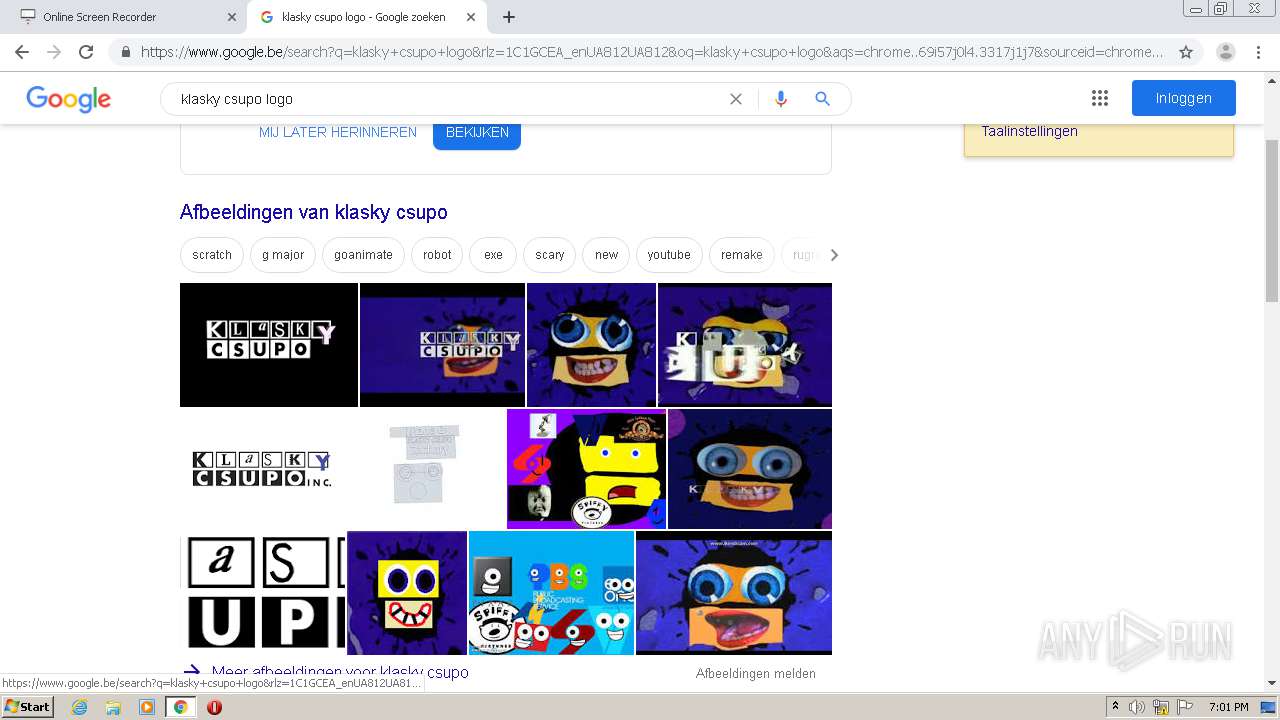Switch to Chrome in the taskbar
1280x720 pixels.
coord(181,707)
